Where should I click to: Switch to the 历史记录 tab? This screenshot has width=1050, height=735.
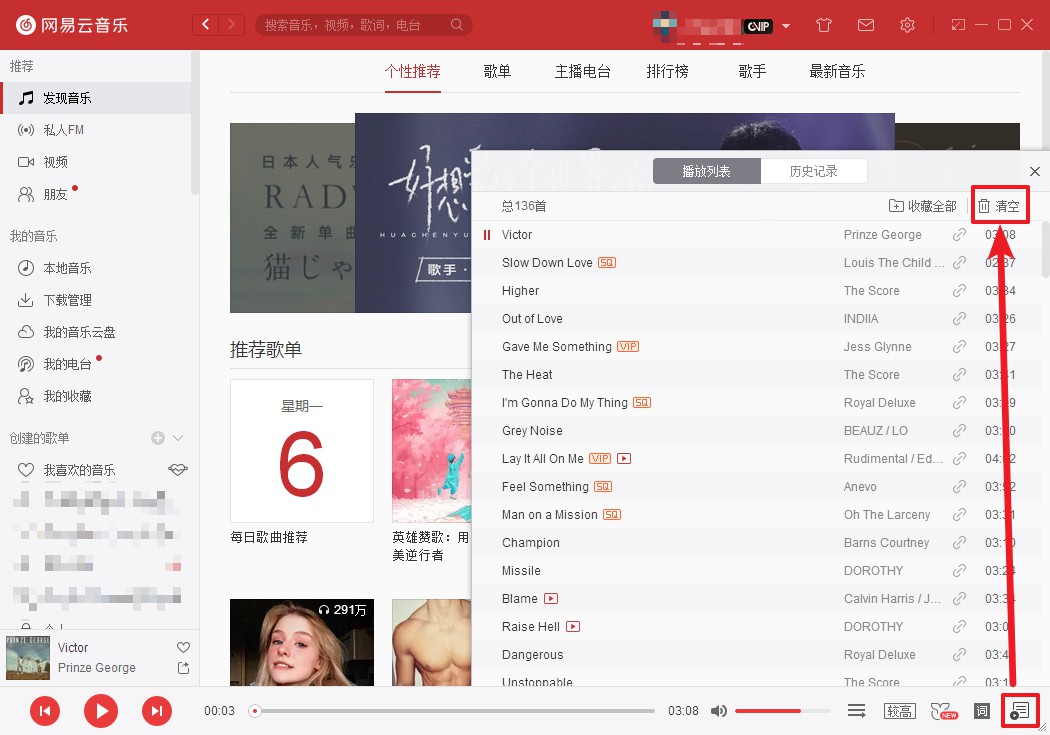(x=814, y=171)
